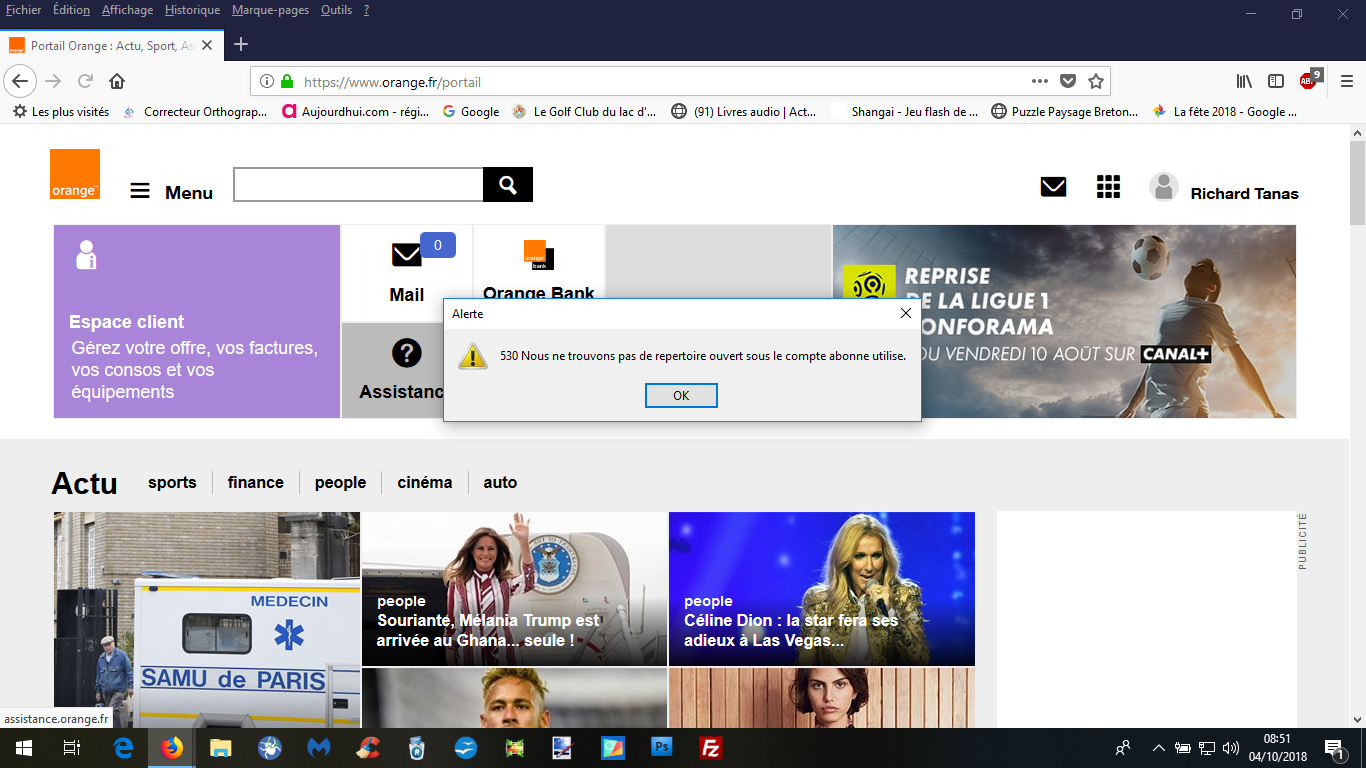This screenshot has width=1366, height=768.
Task: Click the Orange logo
Action: (75, 174)
